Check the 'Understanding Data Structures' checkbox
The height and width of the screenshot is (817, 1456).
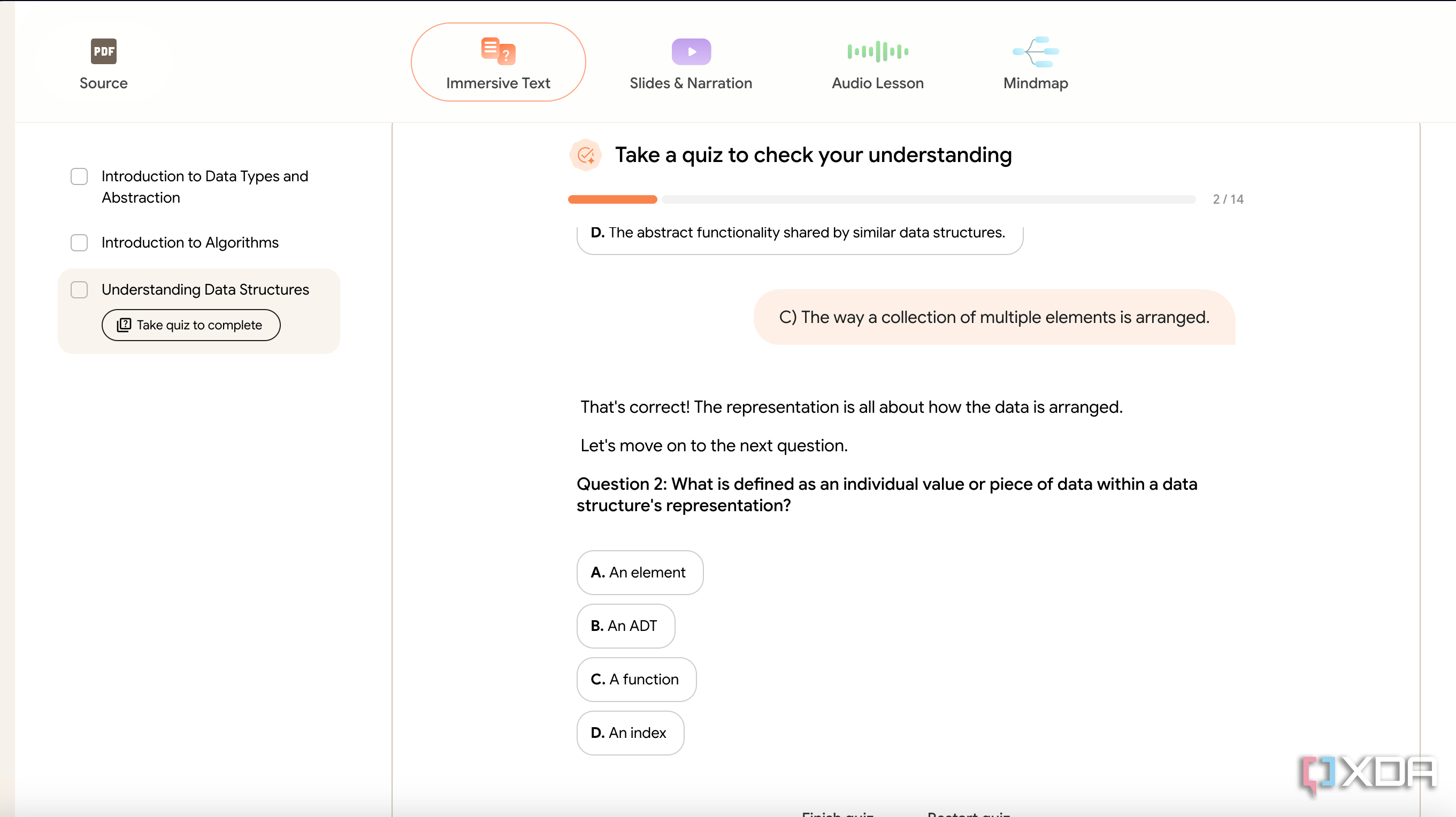point(79,289)
